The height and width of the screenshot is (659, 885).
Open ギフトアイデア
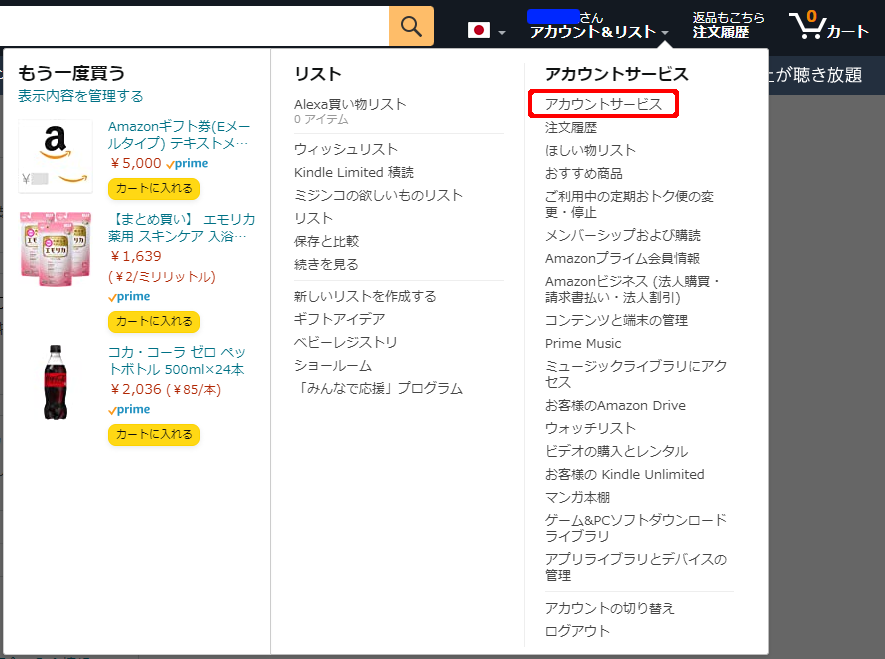coord(339,319)
